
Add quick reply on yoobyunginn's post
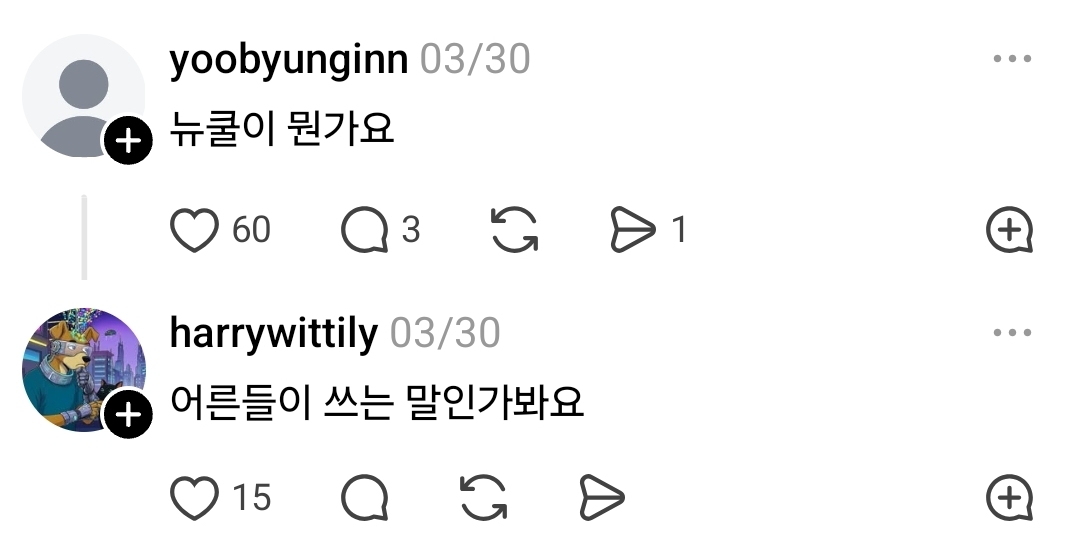click(1010, 229)
